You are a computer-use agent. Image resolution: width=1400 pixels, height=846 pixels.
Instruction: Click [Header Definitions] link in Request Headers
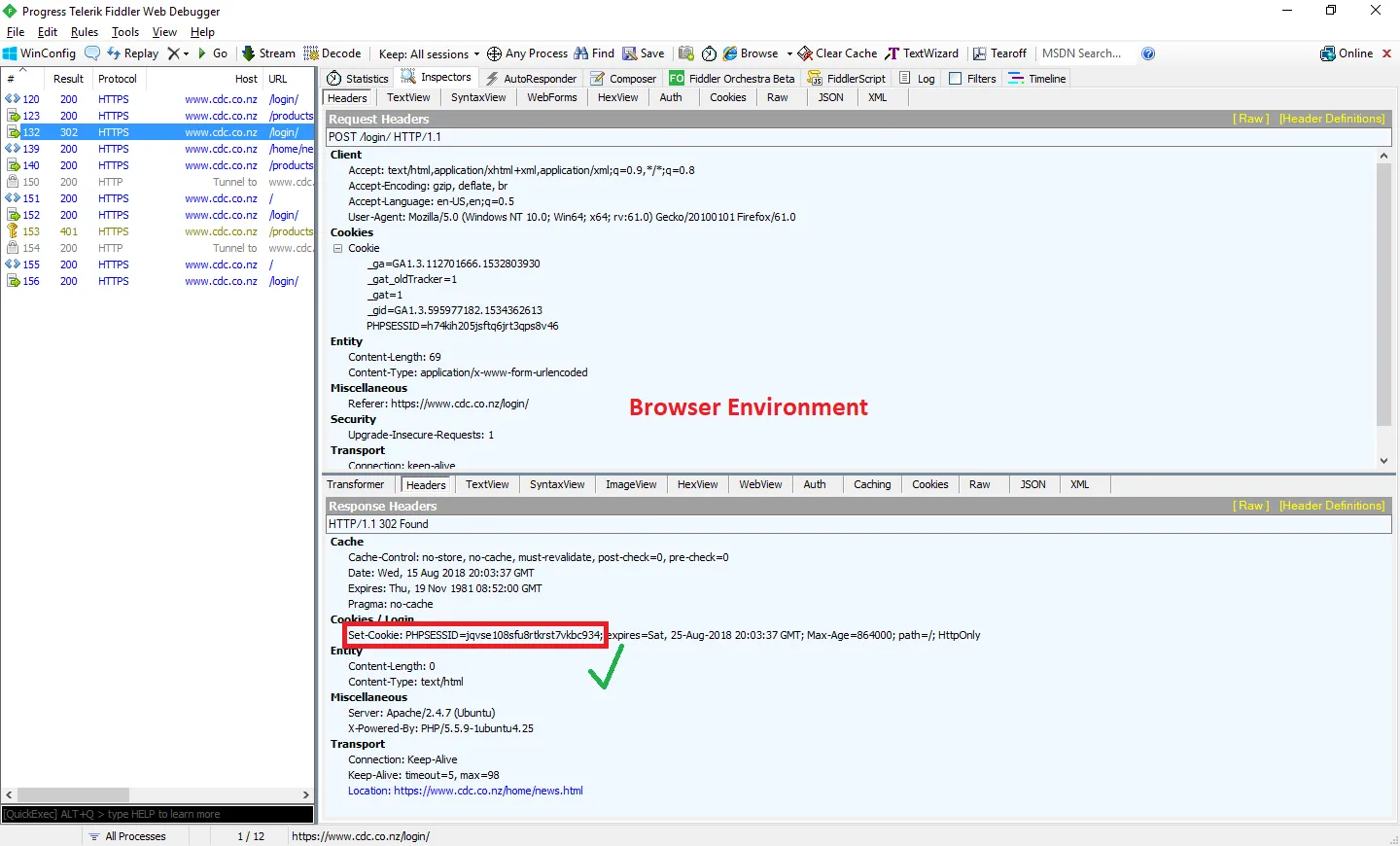(1332, 119)
